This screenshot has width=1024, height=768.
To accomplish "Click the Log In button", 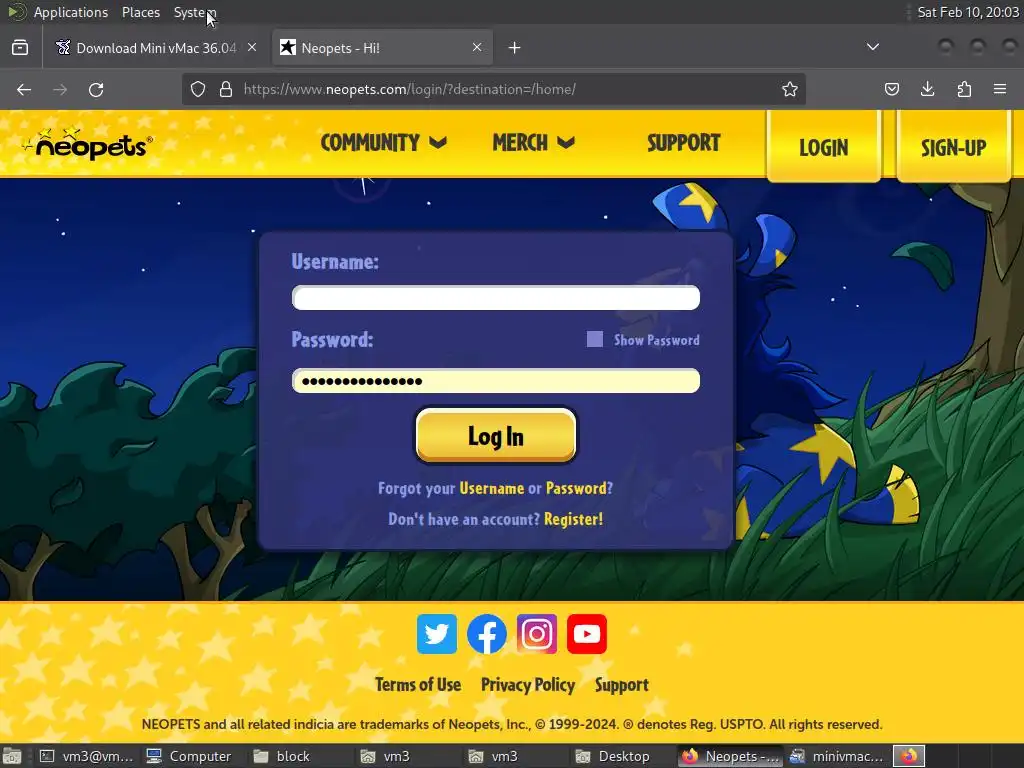I will (x=496, y=436).
